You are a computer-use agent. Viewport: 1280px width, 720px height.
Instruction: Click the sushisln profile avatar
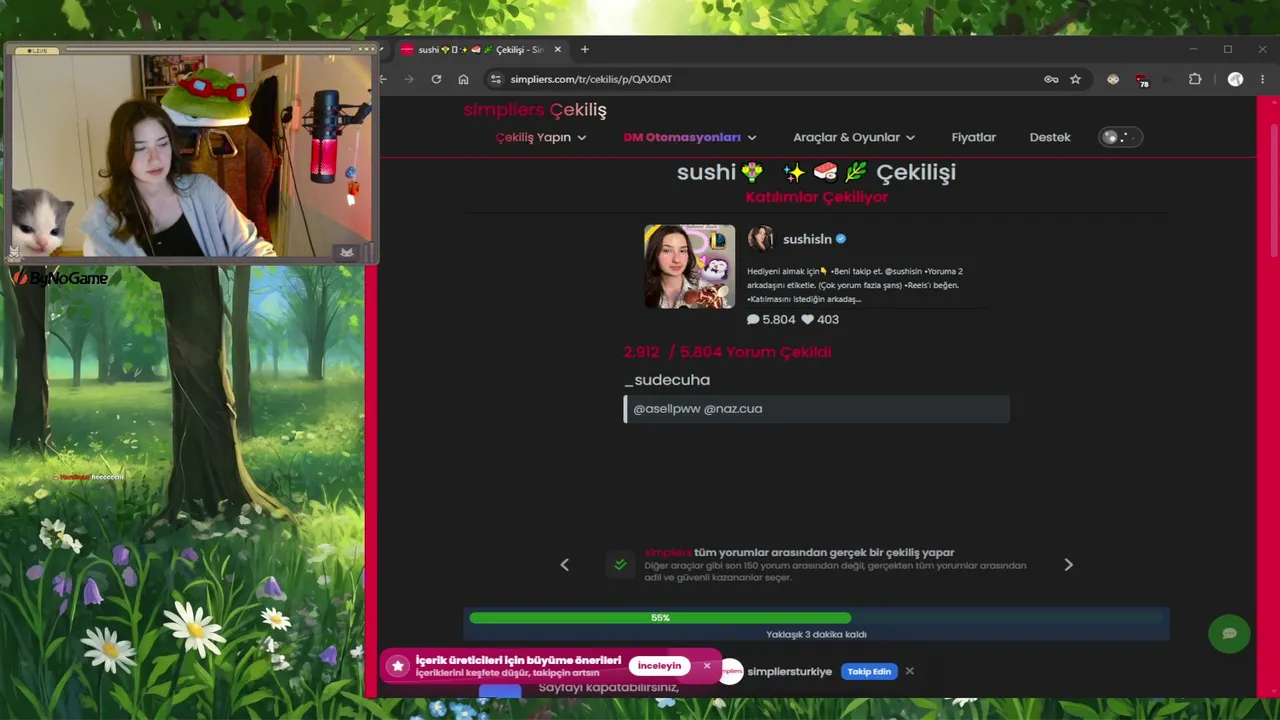pyautogui.click(x=761, y=238)
